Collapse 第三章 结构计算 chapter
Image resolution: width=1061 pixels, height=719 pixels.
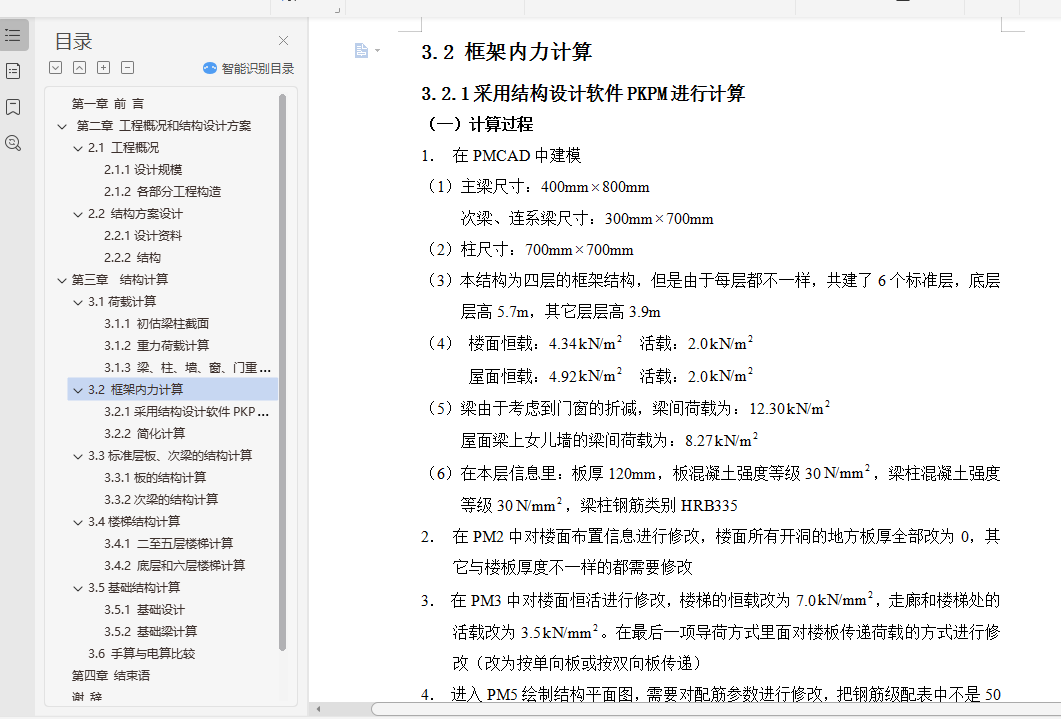[62, 280]
